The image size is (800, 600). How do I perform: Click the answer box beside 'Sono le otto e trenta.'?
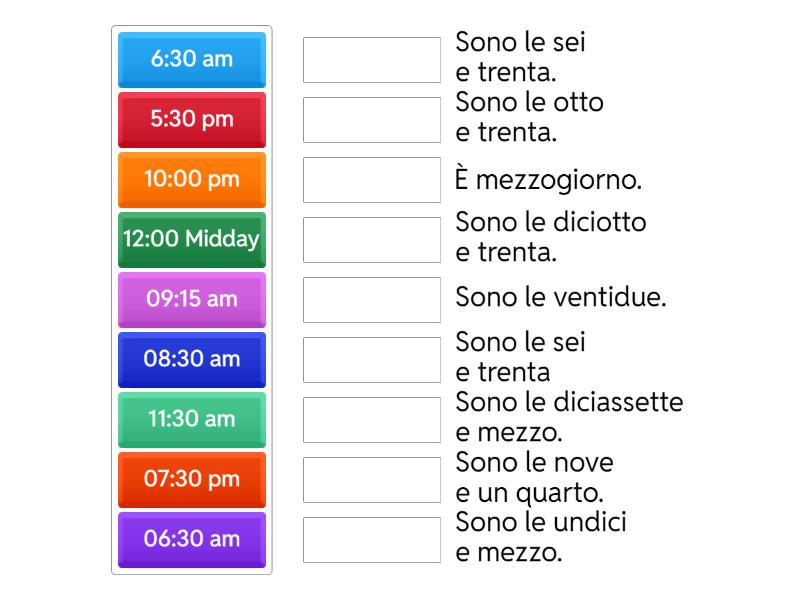371,119
